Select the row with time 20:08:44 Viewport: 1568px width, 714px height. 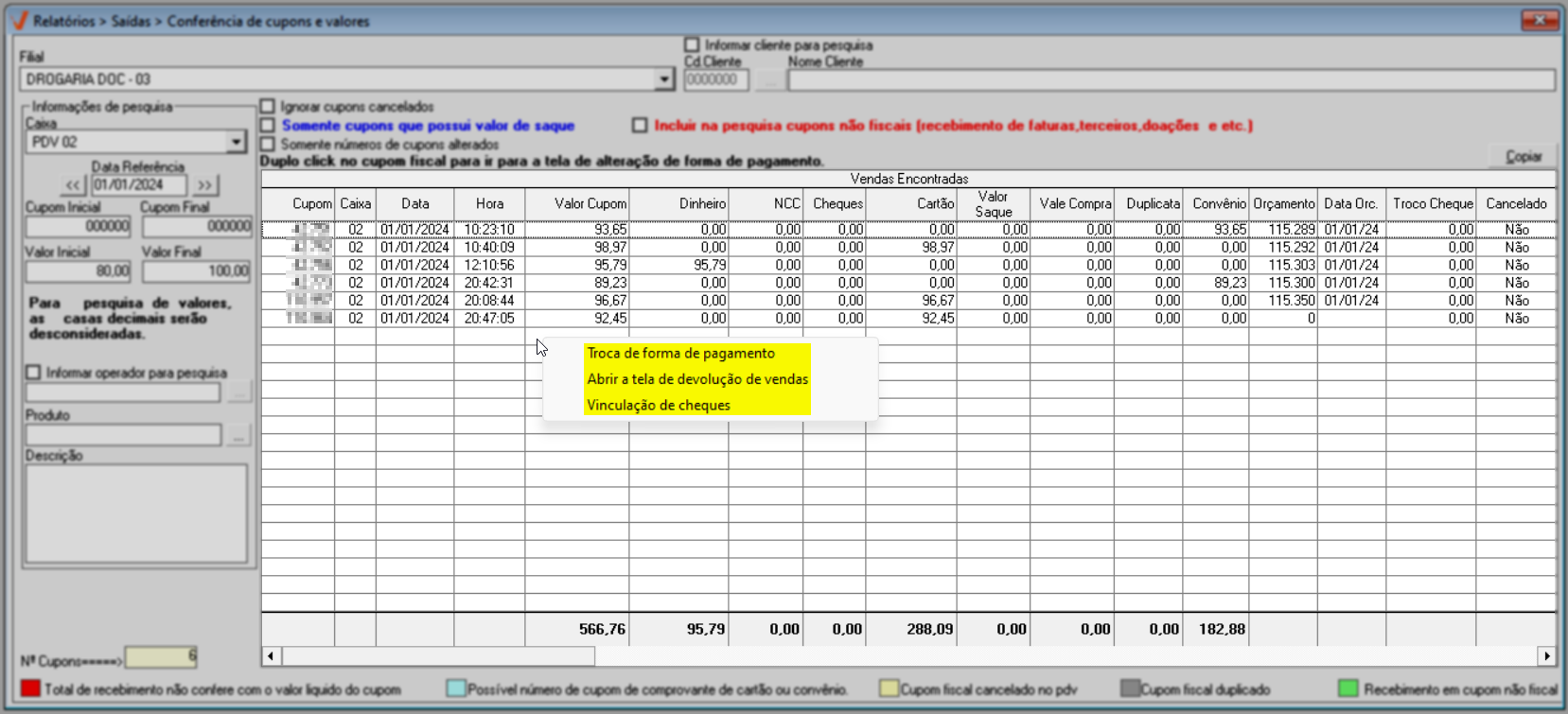pos(908,301)
